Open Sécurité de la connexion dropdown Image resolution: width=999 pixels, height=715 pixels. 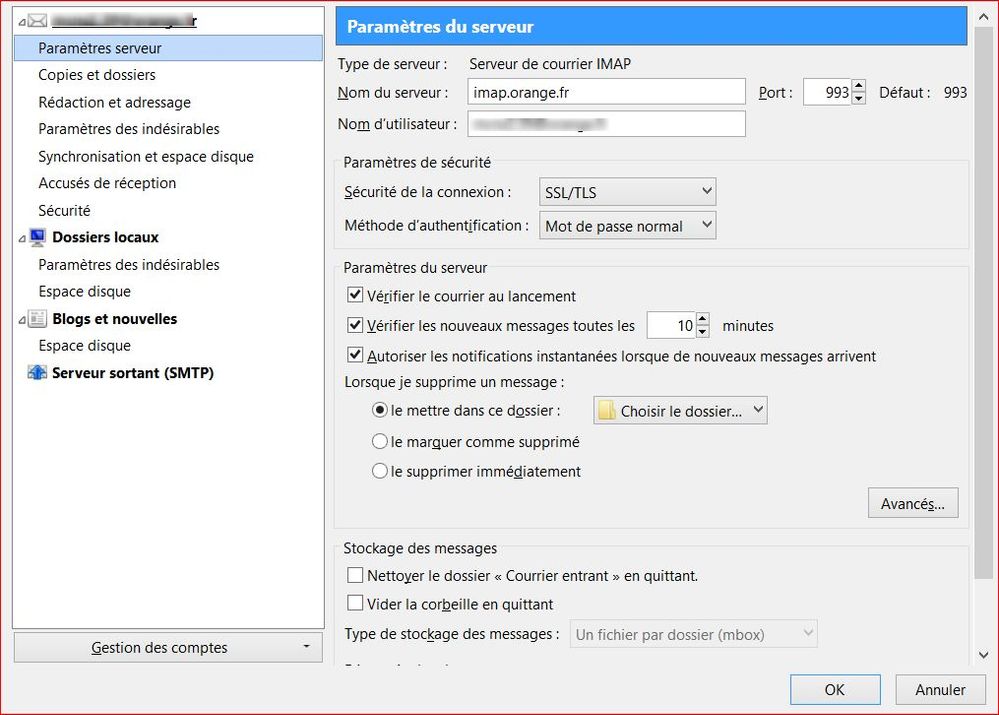pyautogui.click(x=627, y=191)
